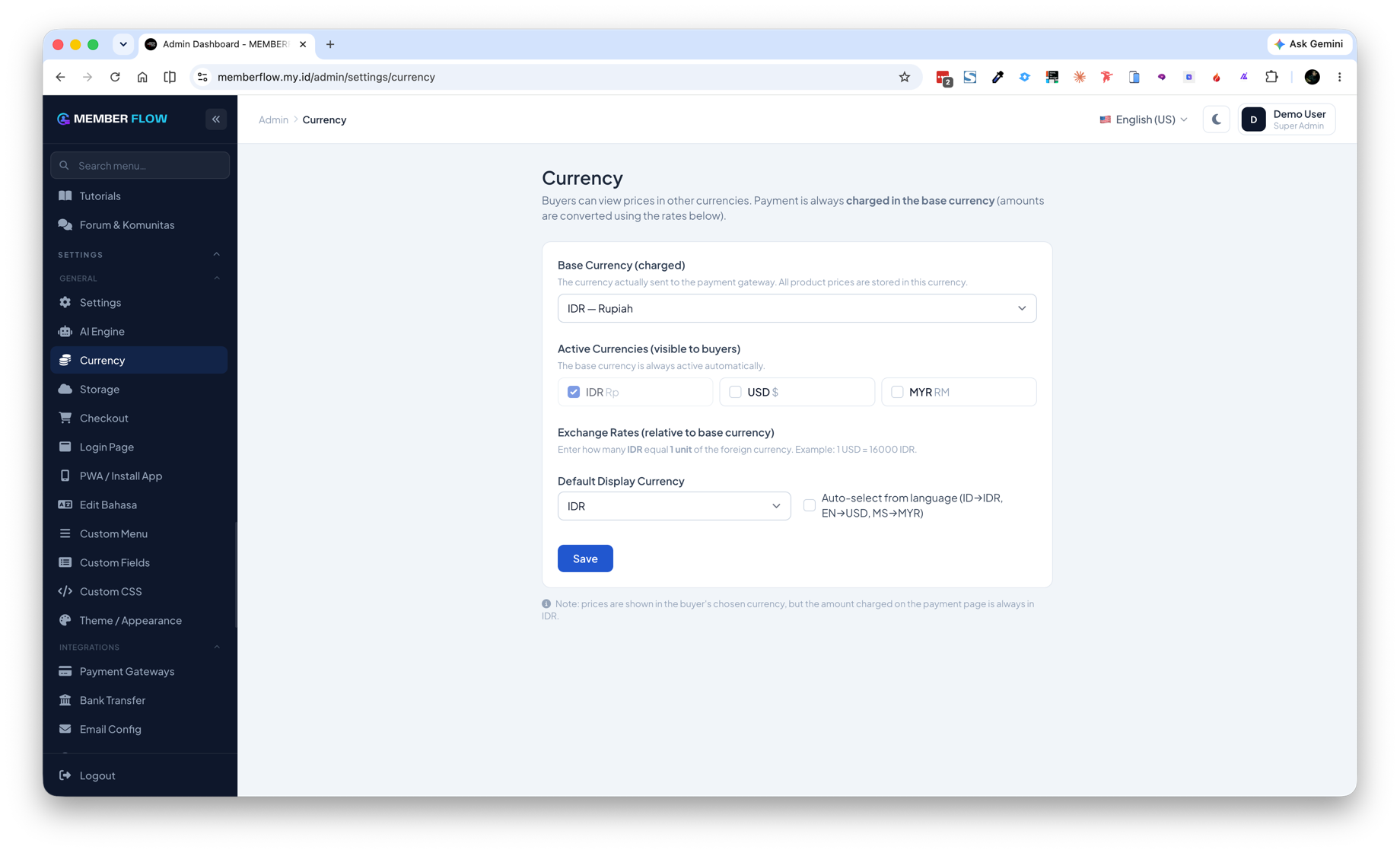Screen dimensions: 1400x853
Task: Open Checkout cart icon item
Action: point(139,418)
